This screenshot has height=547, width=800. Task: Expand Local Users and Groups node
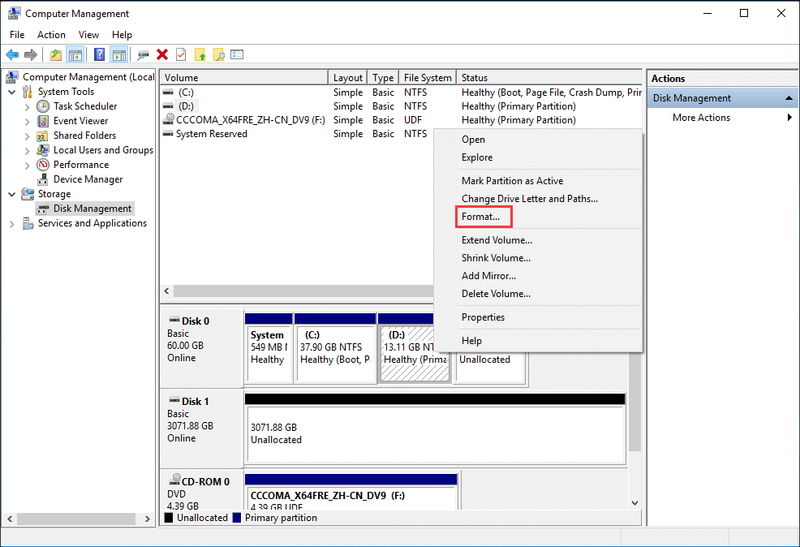pos(27,151)
